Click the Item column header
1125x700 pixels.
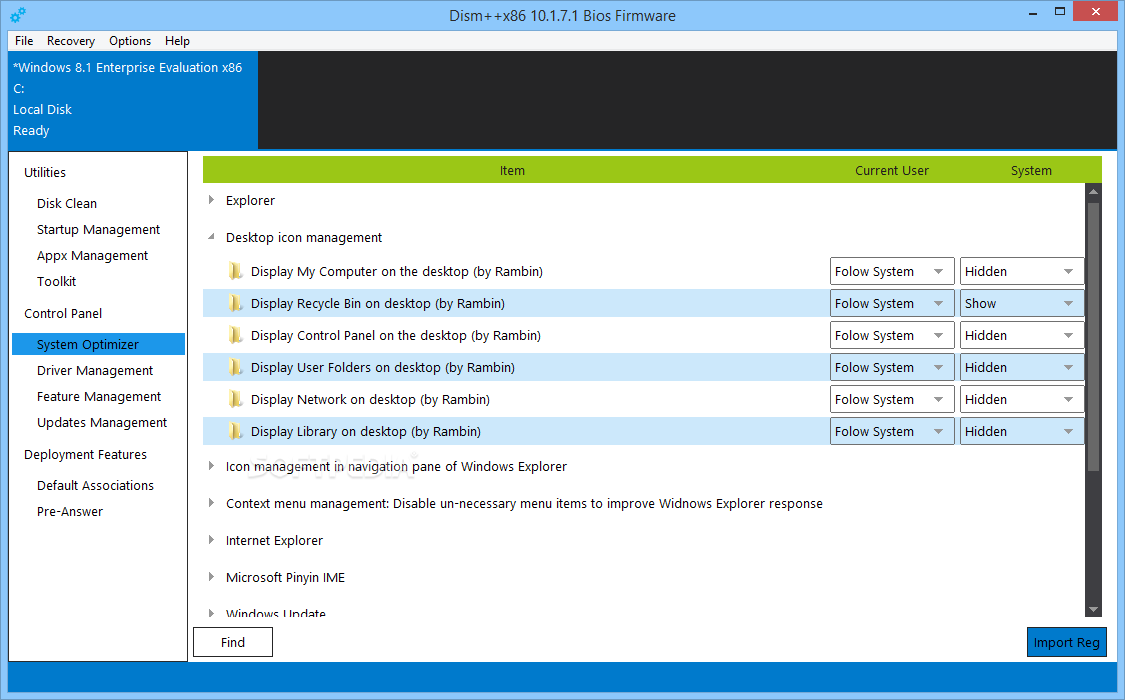512,170
